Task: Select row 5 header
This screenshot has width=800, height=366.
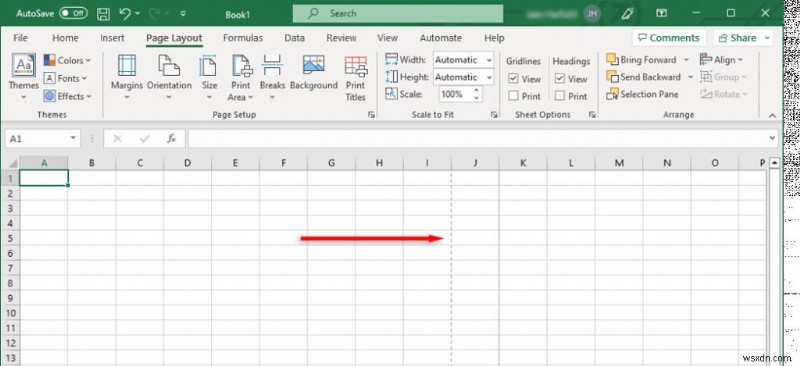Action: tap(10, 238)
